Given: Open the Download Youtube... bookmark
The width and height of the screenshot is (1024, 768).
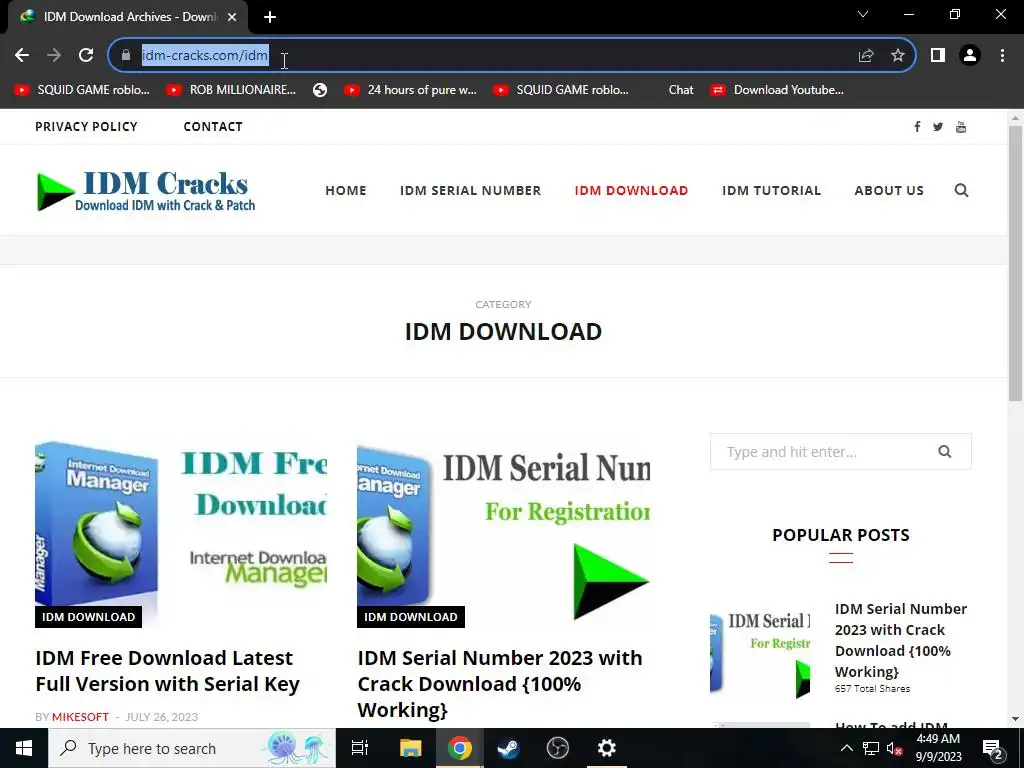Looking at the screenshot, I should 777,90.
